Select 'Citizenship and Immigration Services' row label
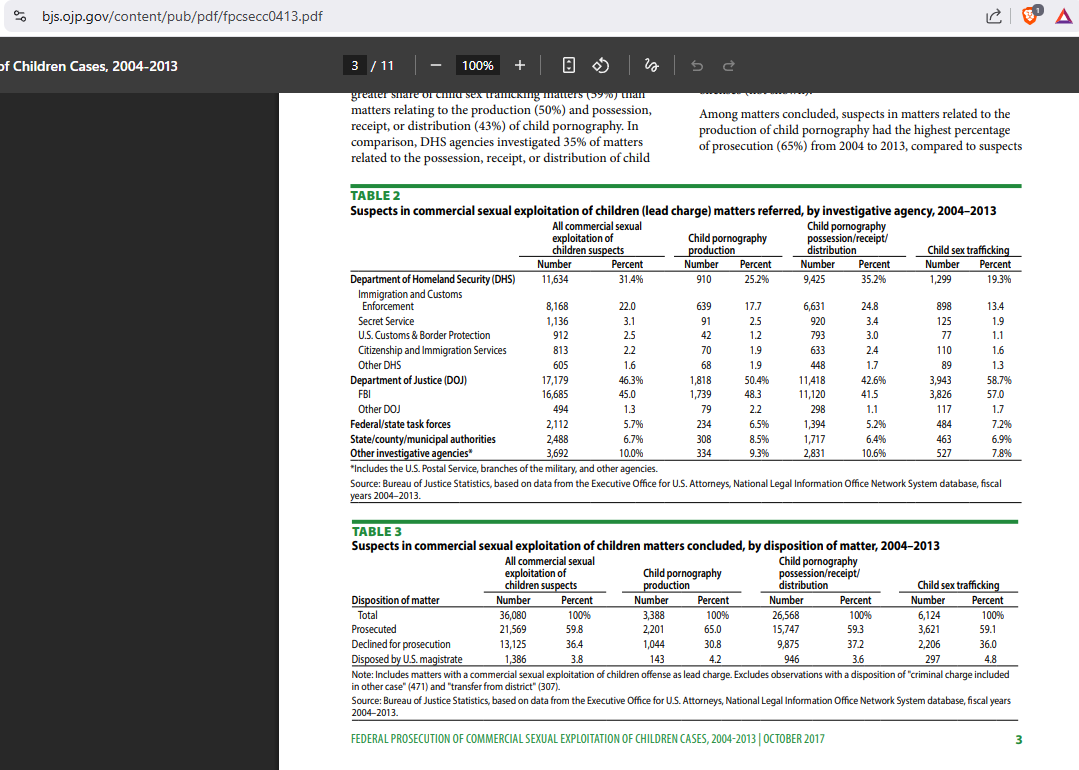Image resolution: width=1079 pixels, height=770 pixels. coord(432,350)
